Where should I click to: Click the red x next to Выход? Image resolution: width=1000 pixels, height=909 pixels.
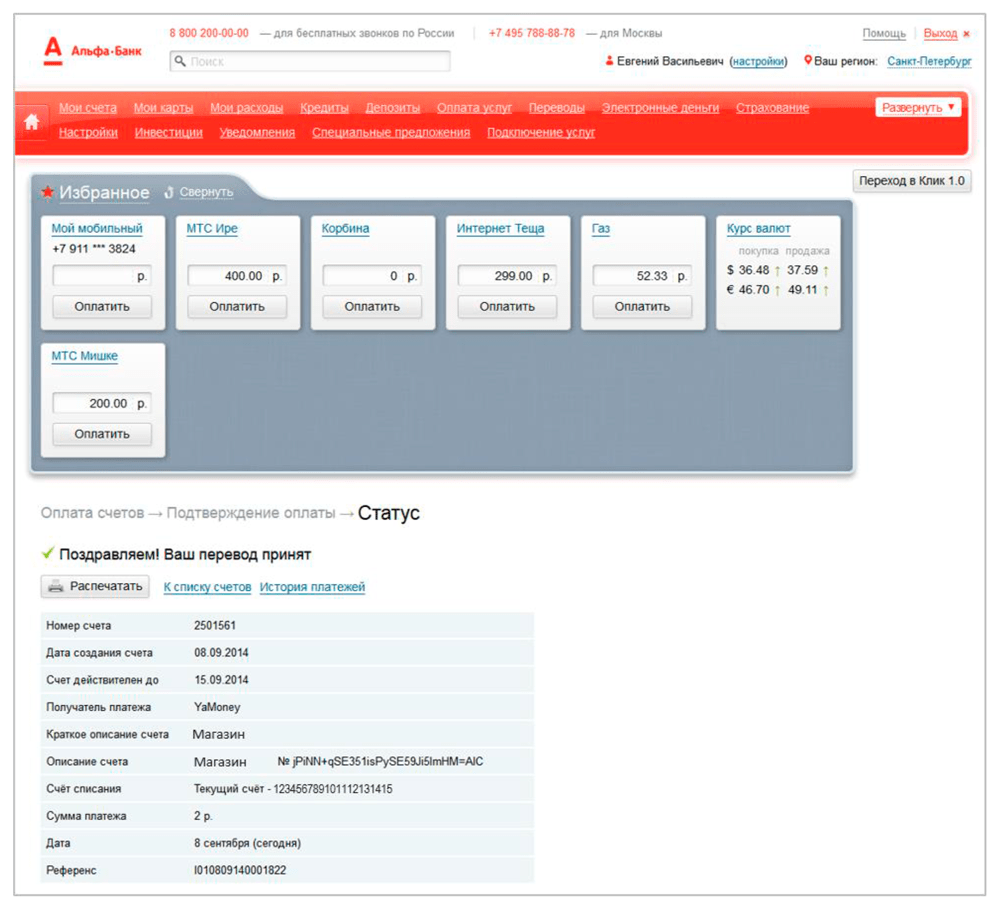coord(966,34)
